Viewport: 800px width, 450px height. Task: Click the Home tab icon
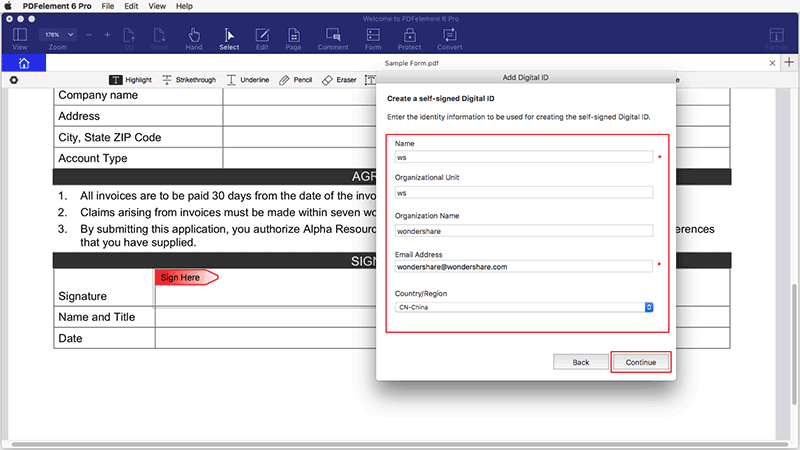tap(23, 63)
